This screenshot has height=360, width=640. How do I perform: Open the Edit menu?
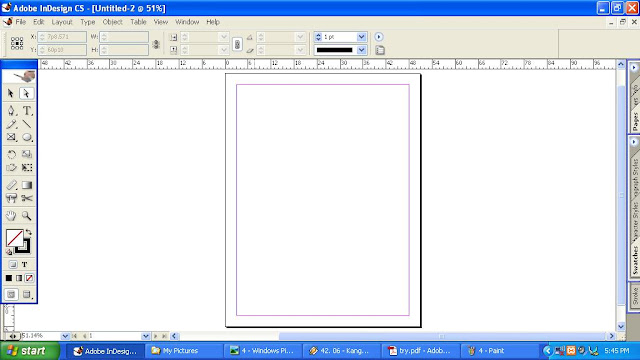39,22
